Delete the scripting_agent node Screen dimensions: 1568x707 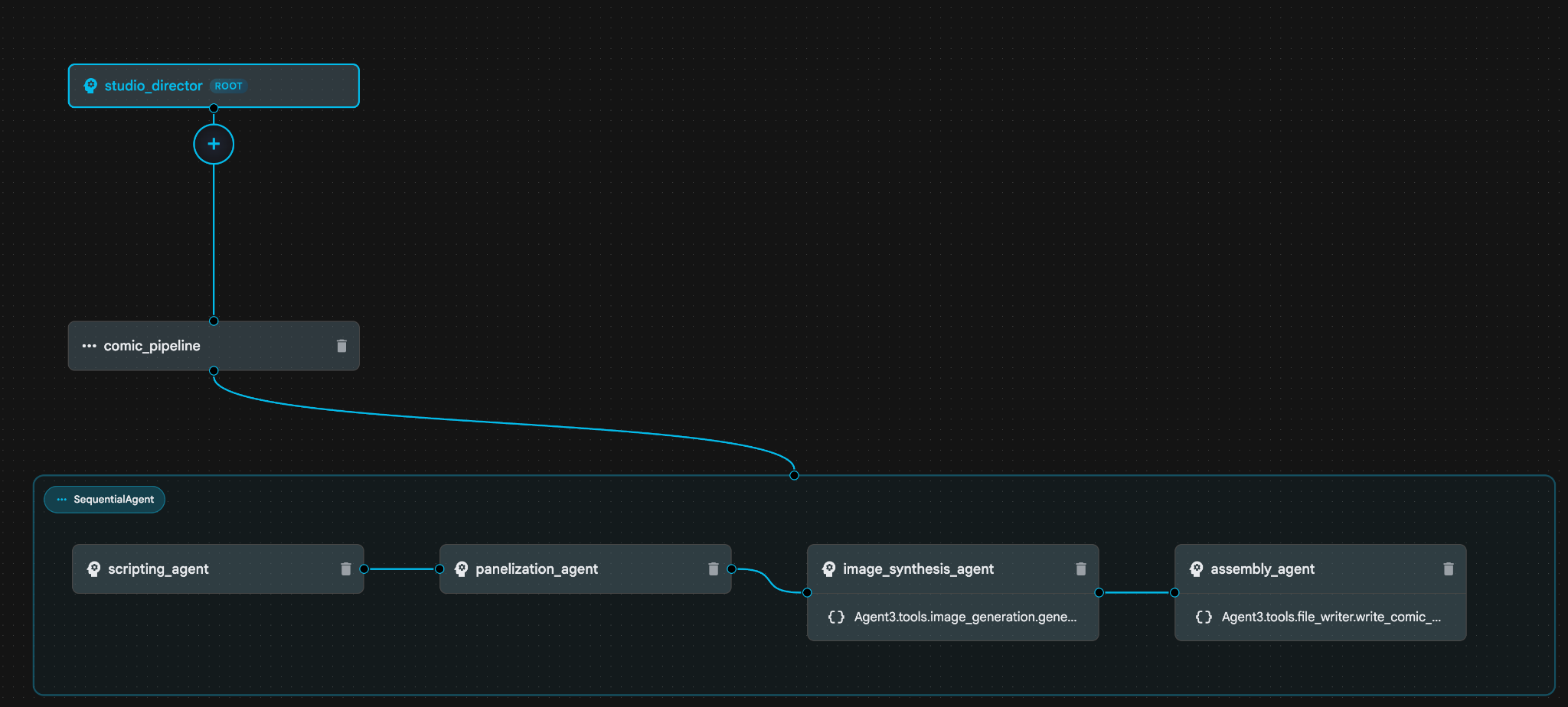tap(345, 569)
